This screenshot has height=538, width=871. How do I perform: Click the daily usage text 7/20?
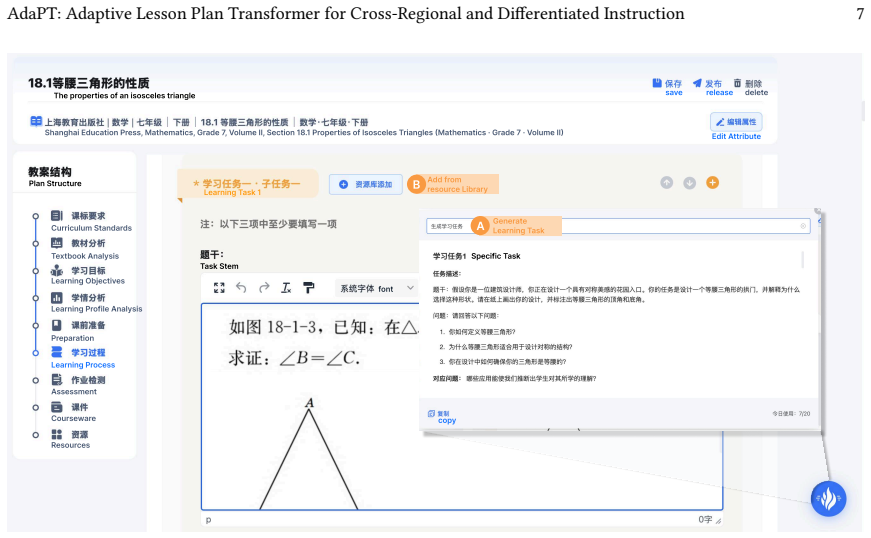pos(791,414)
